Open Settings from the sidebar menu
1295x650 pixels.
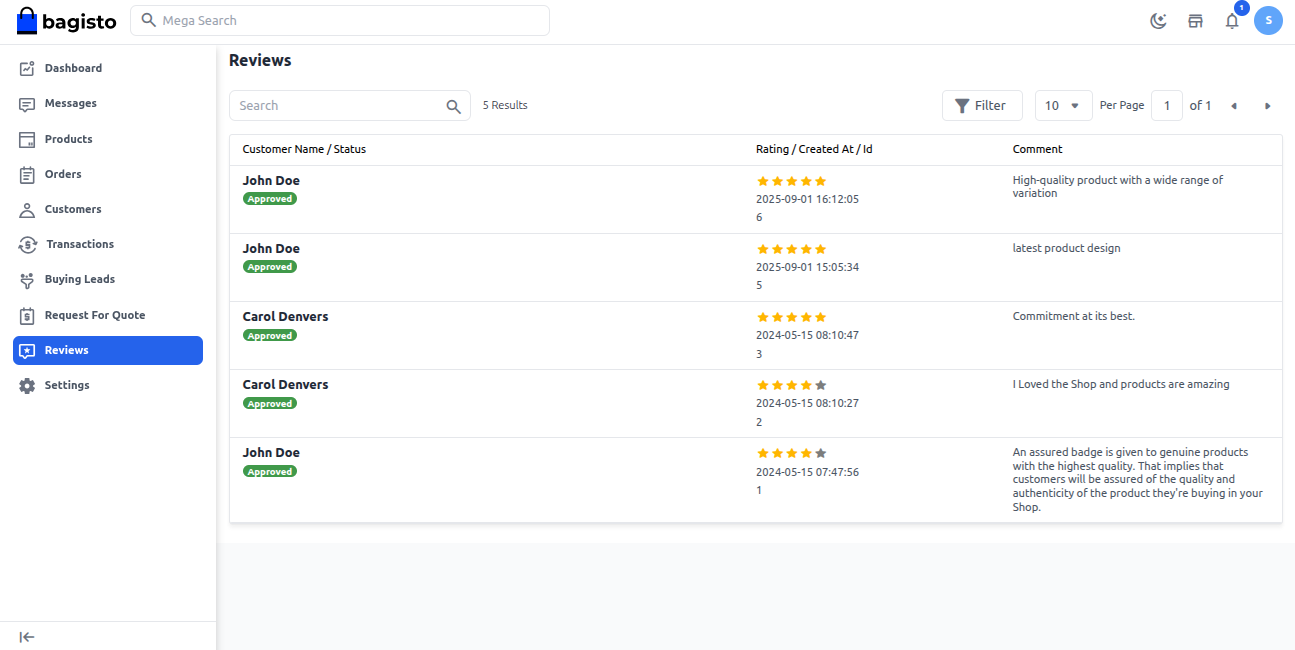pyautogui.click(x=67, y=385)
